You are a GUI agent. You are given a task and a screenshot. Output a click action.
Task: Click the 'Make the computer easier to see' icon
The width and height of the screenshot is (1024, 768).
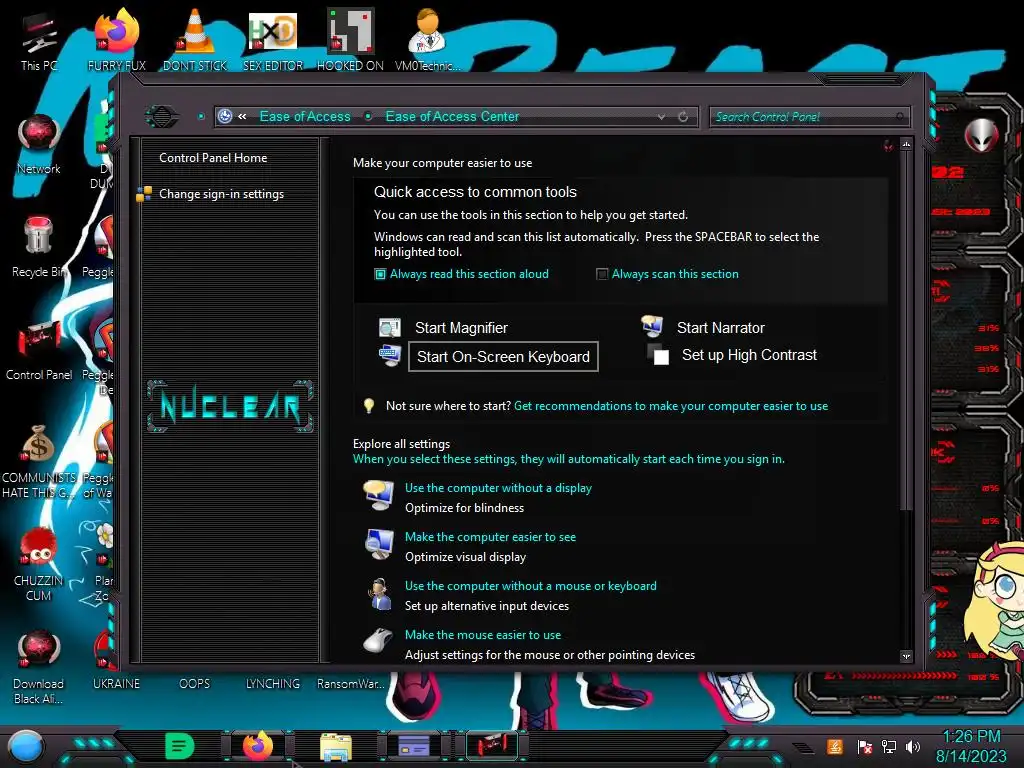[x=379, y=545]
